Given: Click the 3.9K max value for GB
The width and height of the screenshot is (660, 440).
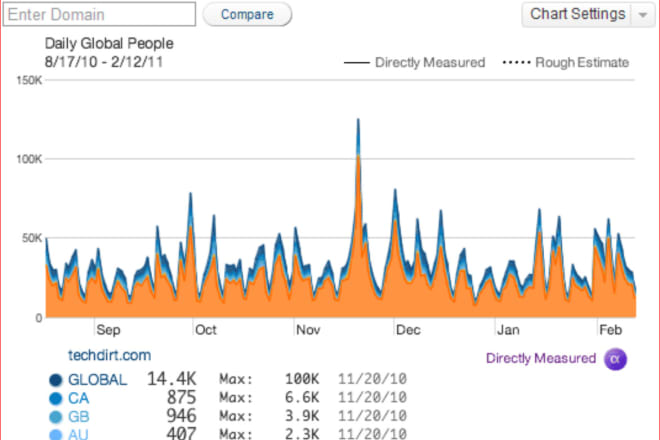Looking at the screenshot, I should click(302, 416).
